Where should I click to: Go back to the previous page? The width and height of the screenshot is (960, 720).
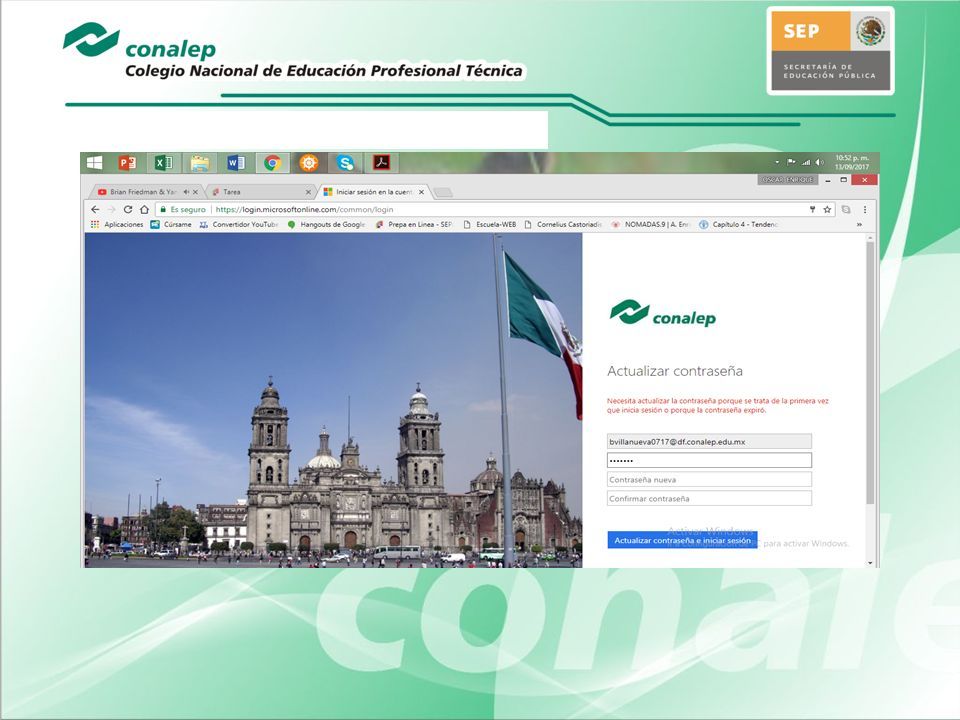[x=95, y=209]
